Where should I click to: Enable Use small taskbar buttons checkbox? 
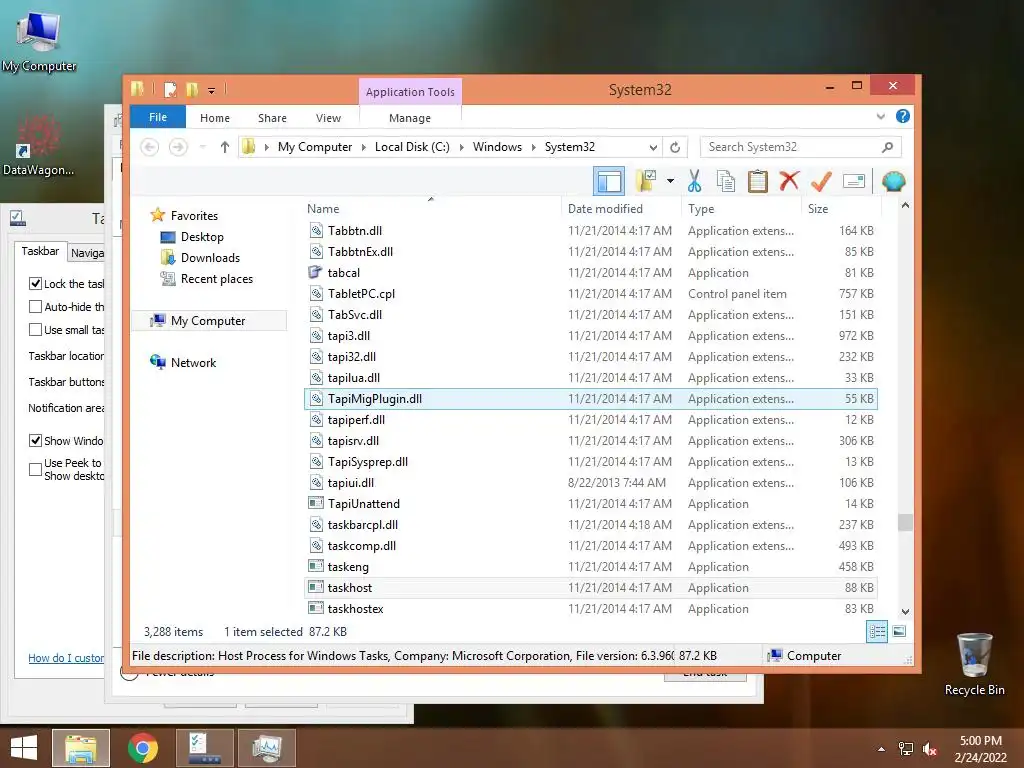(x=35, y=330)
